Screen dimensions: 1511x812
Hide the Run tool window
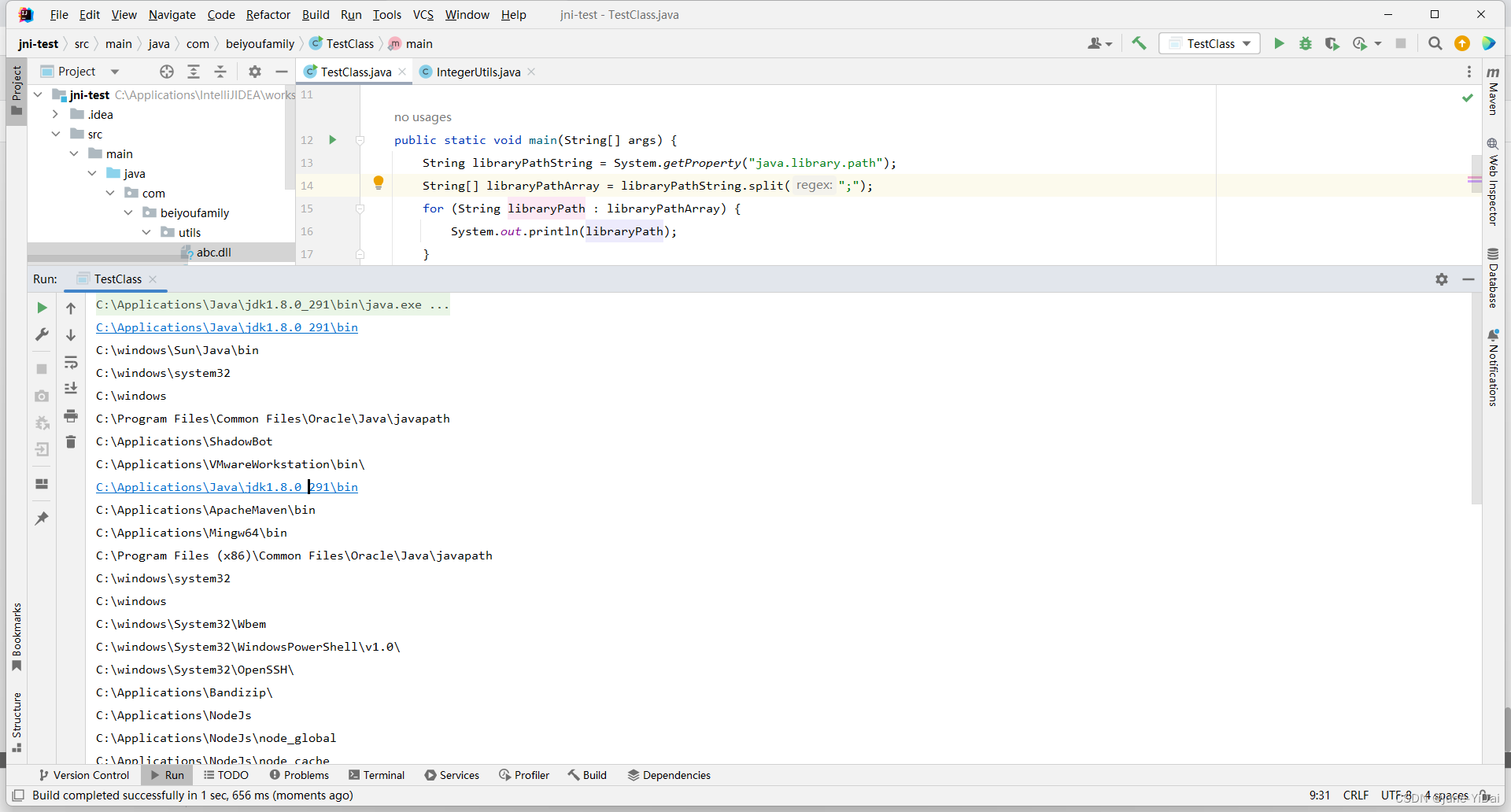pos(1469,279)
